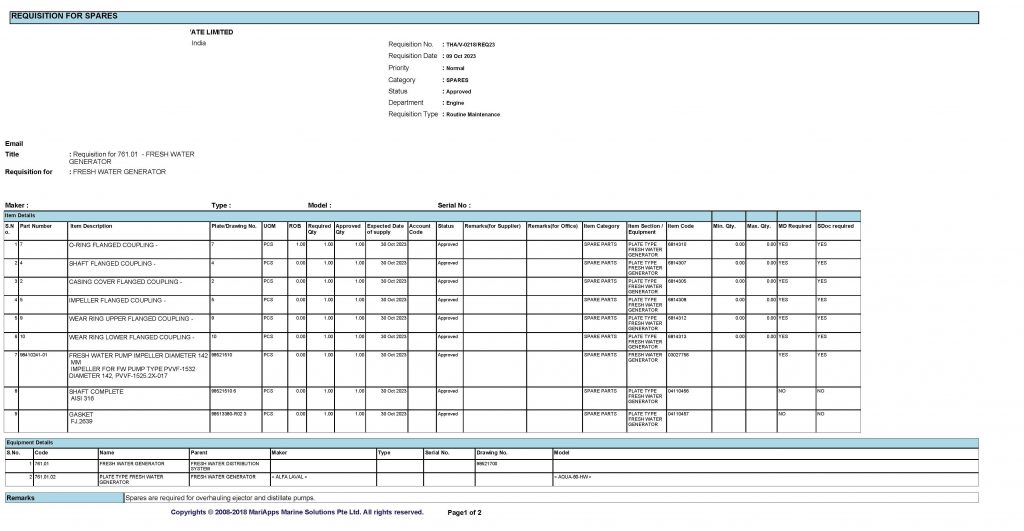This screenshot has height=531, width=1024.
Task: Click the 'GASKET' item description cell
Action: (x=80, y=413)
